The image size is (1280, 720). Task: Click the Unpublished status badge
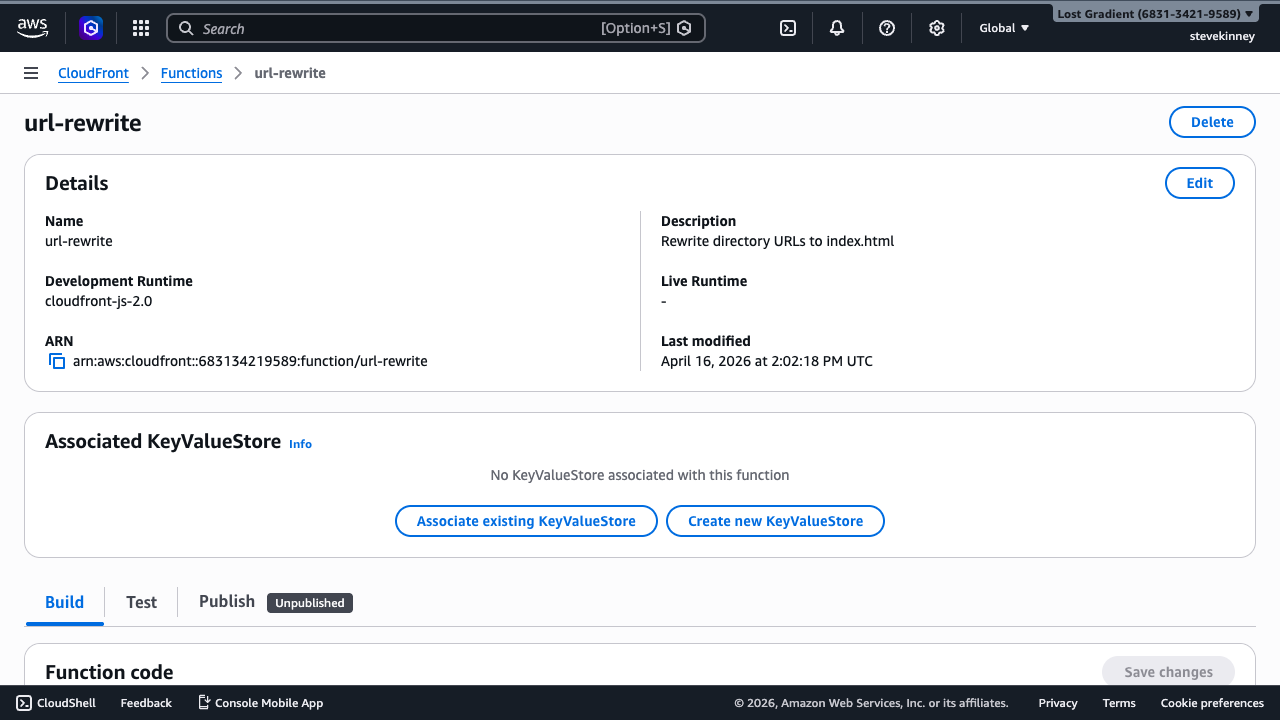[310, 603]
